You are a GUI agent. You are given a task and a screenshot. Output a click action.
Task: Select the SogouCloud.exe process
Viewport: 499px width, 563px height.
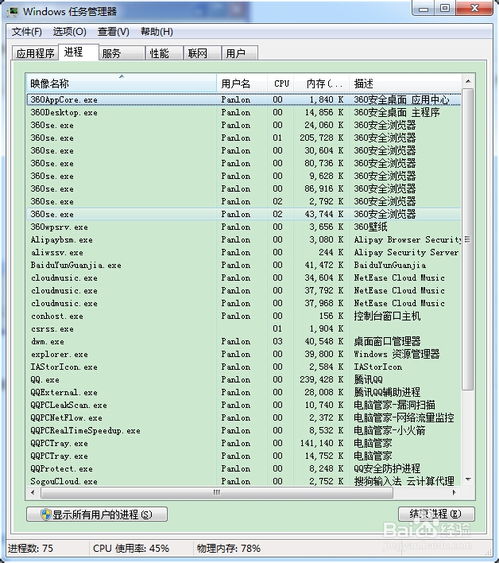click(244, 481)
